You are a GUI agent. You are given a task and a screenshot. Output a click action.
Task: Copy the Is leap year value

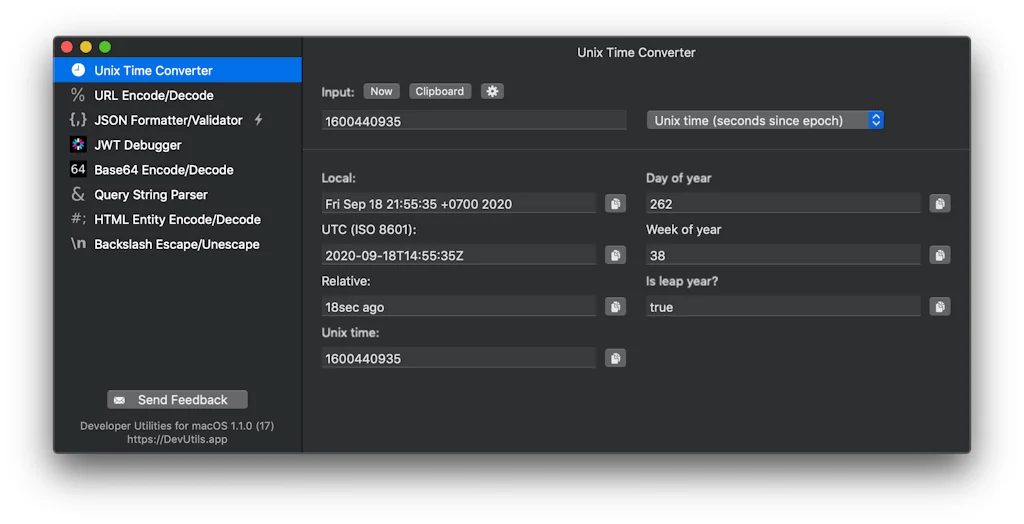(940, 306)
